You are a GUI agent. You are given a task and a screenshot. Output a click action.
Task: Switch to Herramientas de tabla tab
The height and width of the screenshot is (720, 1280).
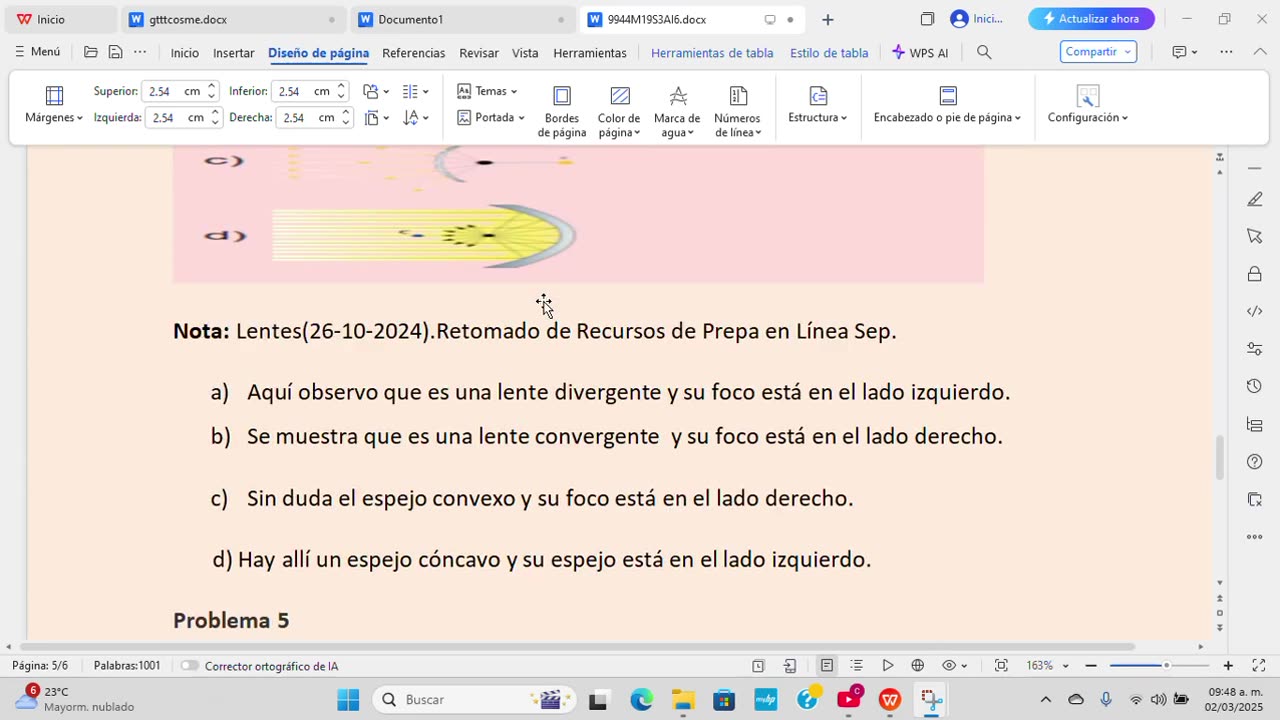tap(712, 53)
